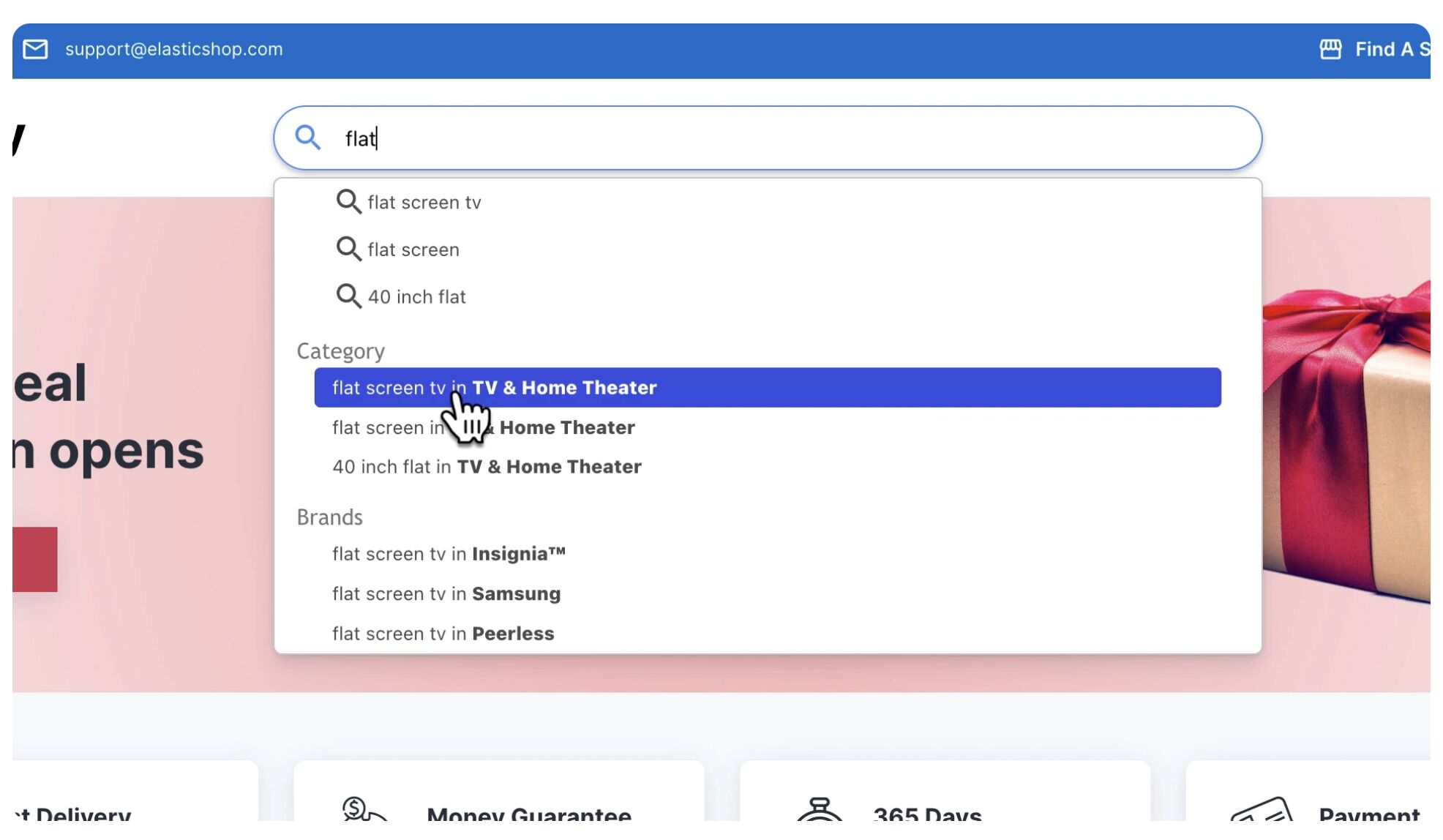Select 'flat screen tv in TV & Home Theater'
Viewport: 1443px width, 840px height.
click(493, 388)
